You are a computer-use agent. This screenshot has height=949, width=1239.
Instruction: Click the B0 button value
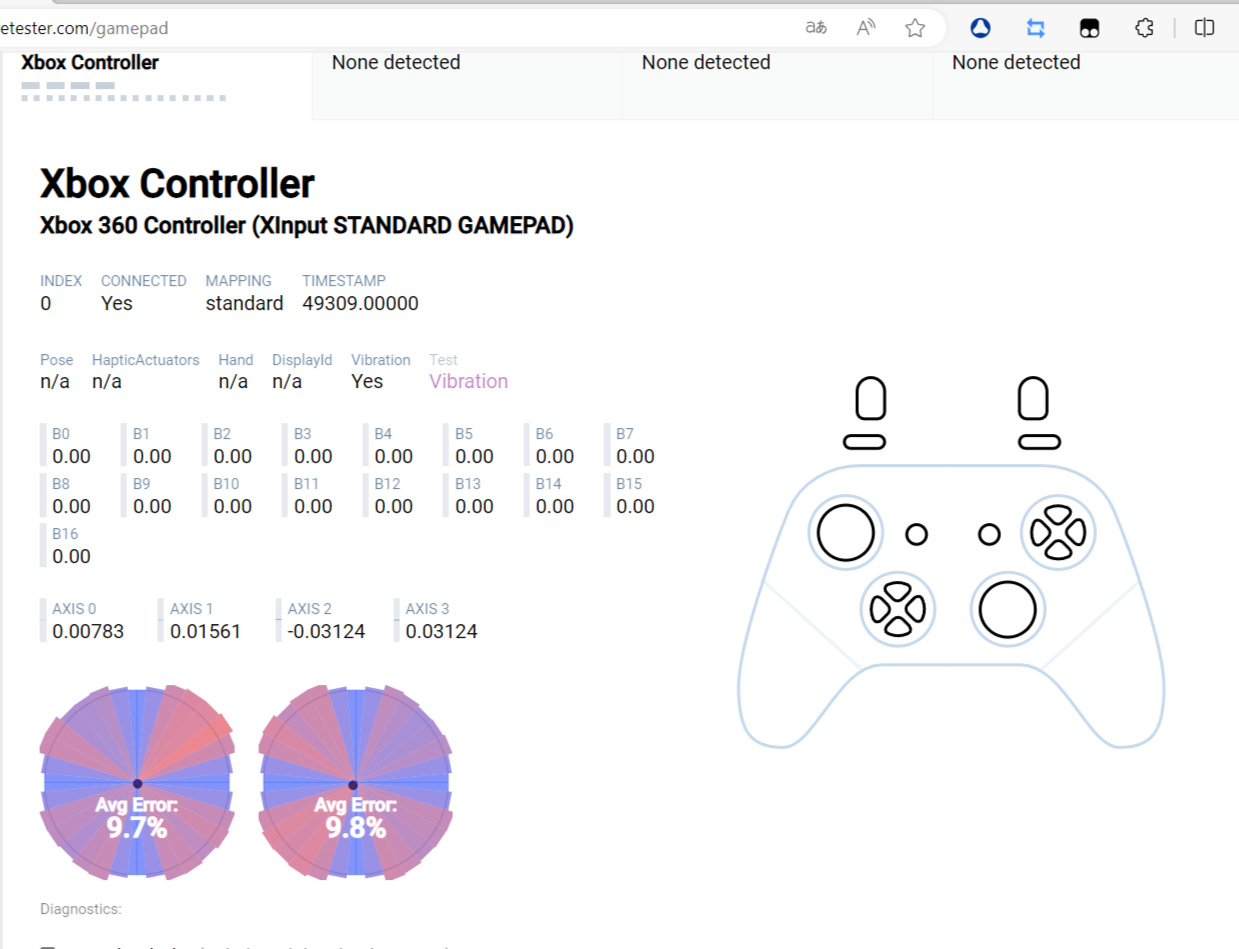71,456
